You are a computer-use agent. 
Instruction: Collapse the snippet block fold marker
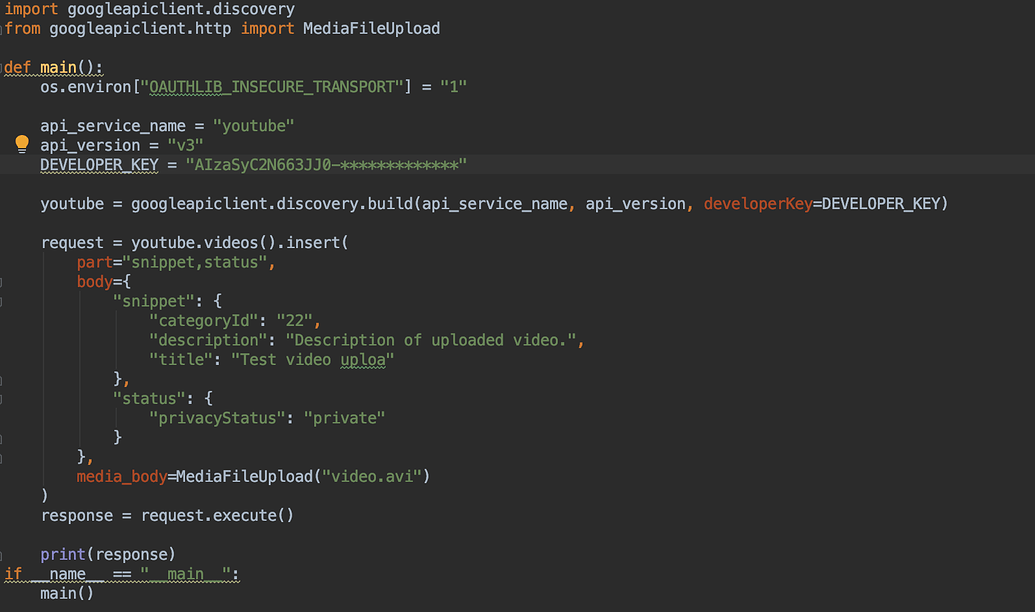click(3, 301)
